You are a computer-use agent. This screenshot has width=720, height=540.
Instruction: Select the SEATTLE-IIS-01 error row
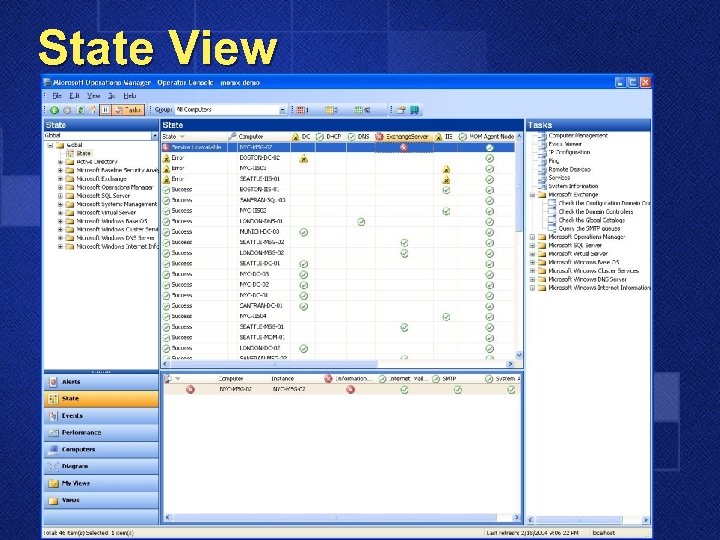click(x=338, y=180)
